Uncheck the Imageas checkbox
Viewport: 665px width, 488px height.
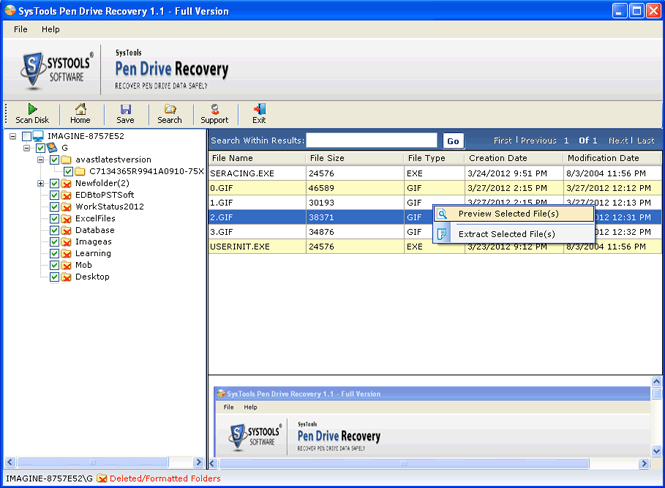(x=54, y=242)
